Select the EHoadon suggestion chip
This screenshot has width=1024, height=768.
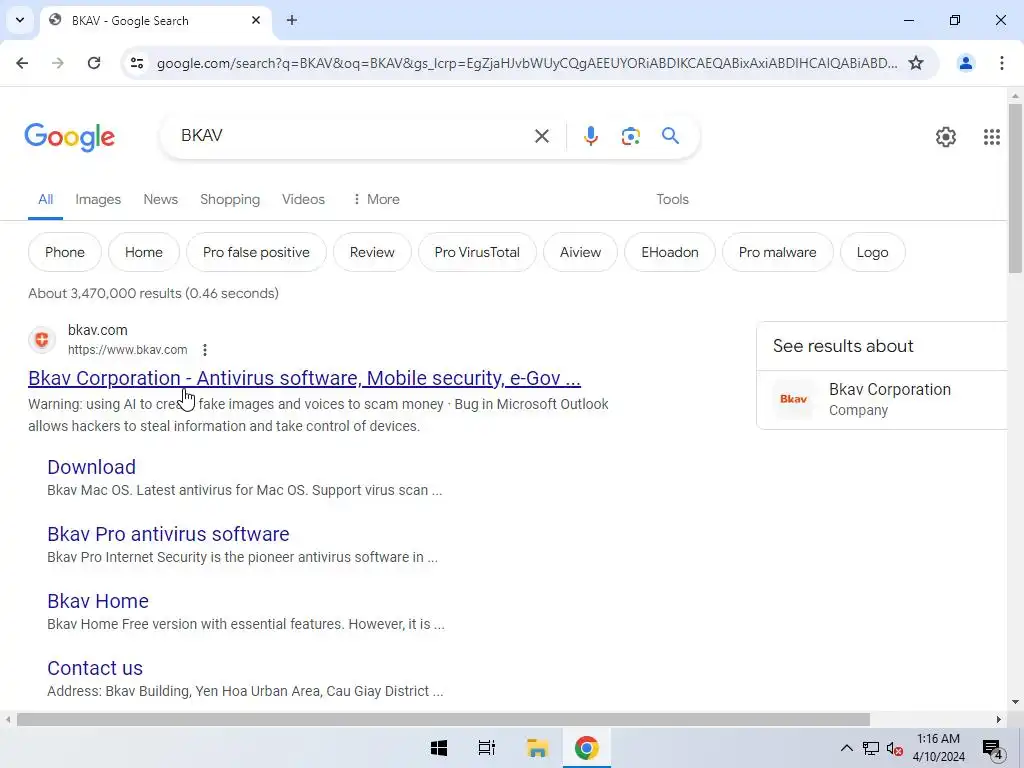pos(670,252)
